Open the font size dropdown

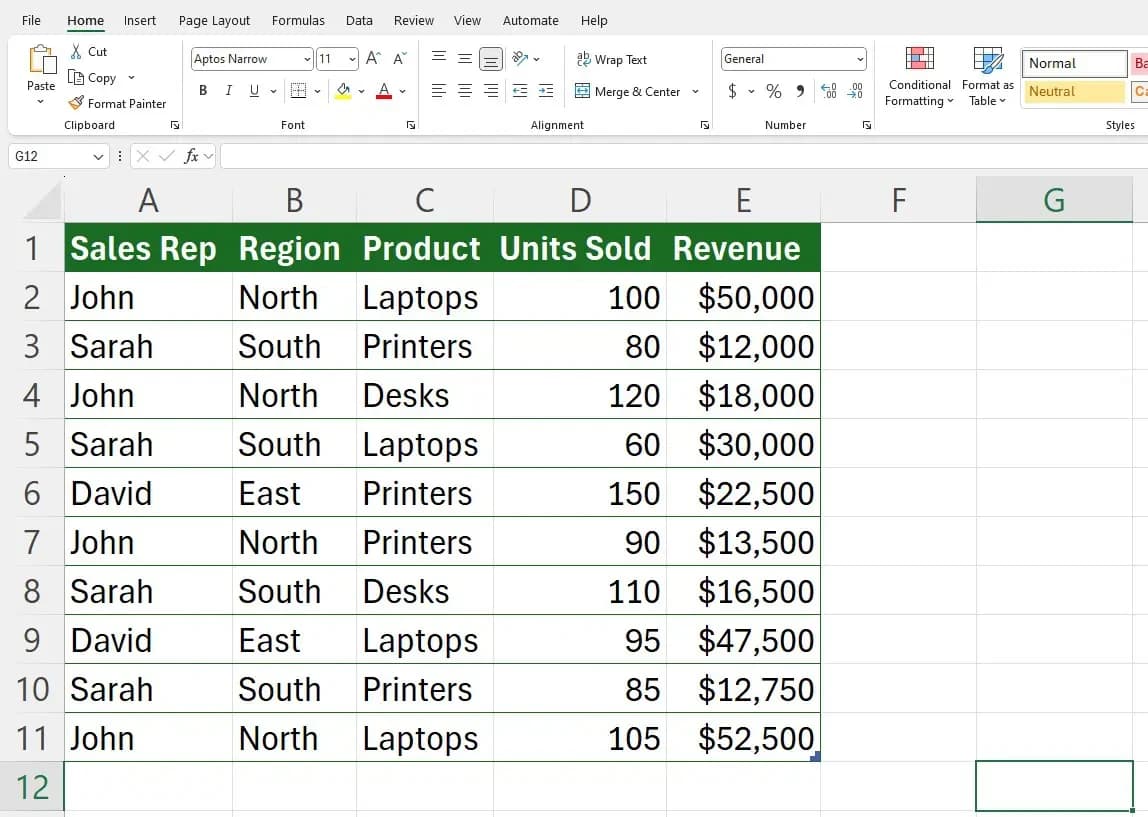(352, 59)
